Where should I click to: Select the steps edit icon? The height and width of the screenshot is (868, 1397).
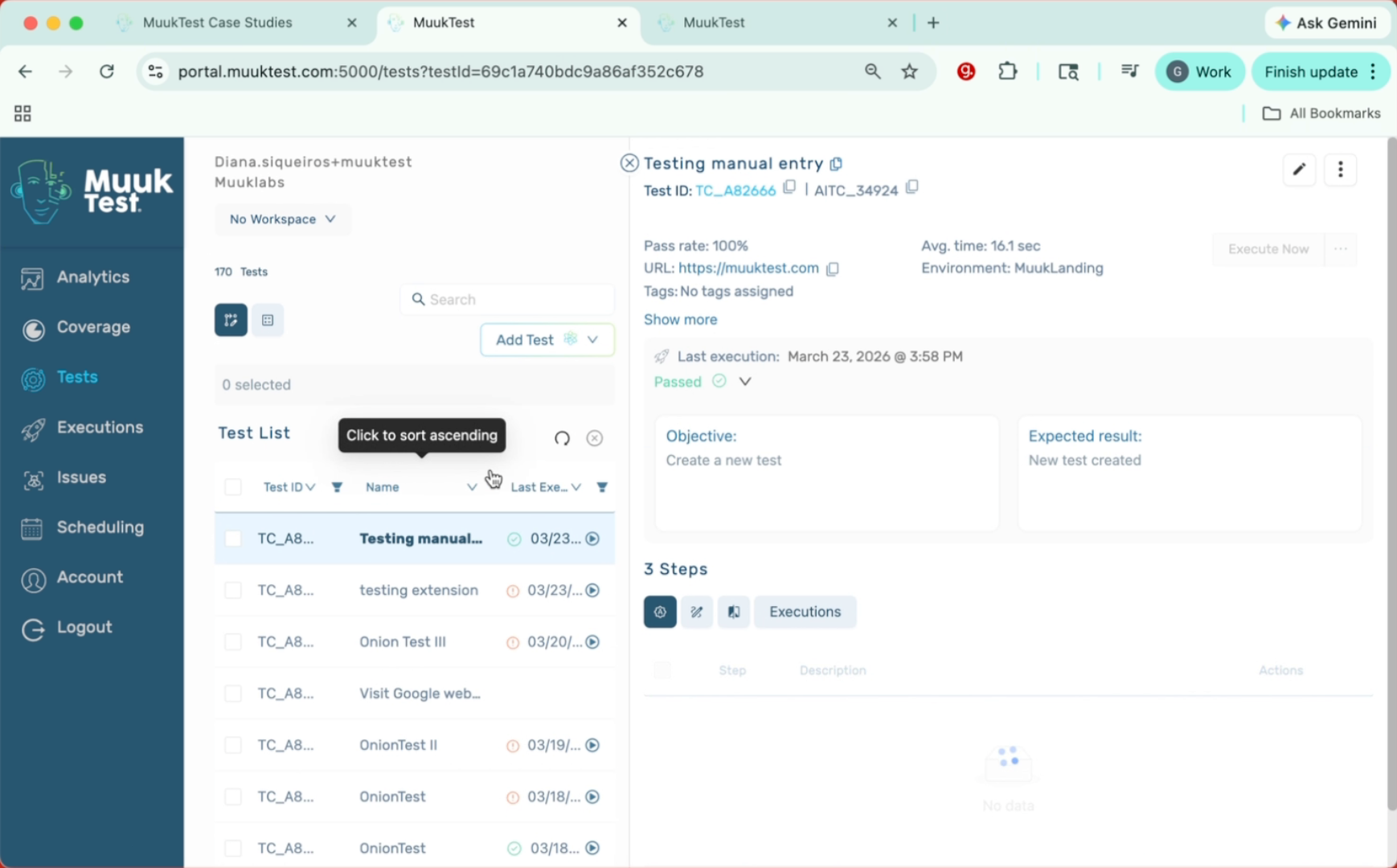coord(697,612)
